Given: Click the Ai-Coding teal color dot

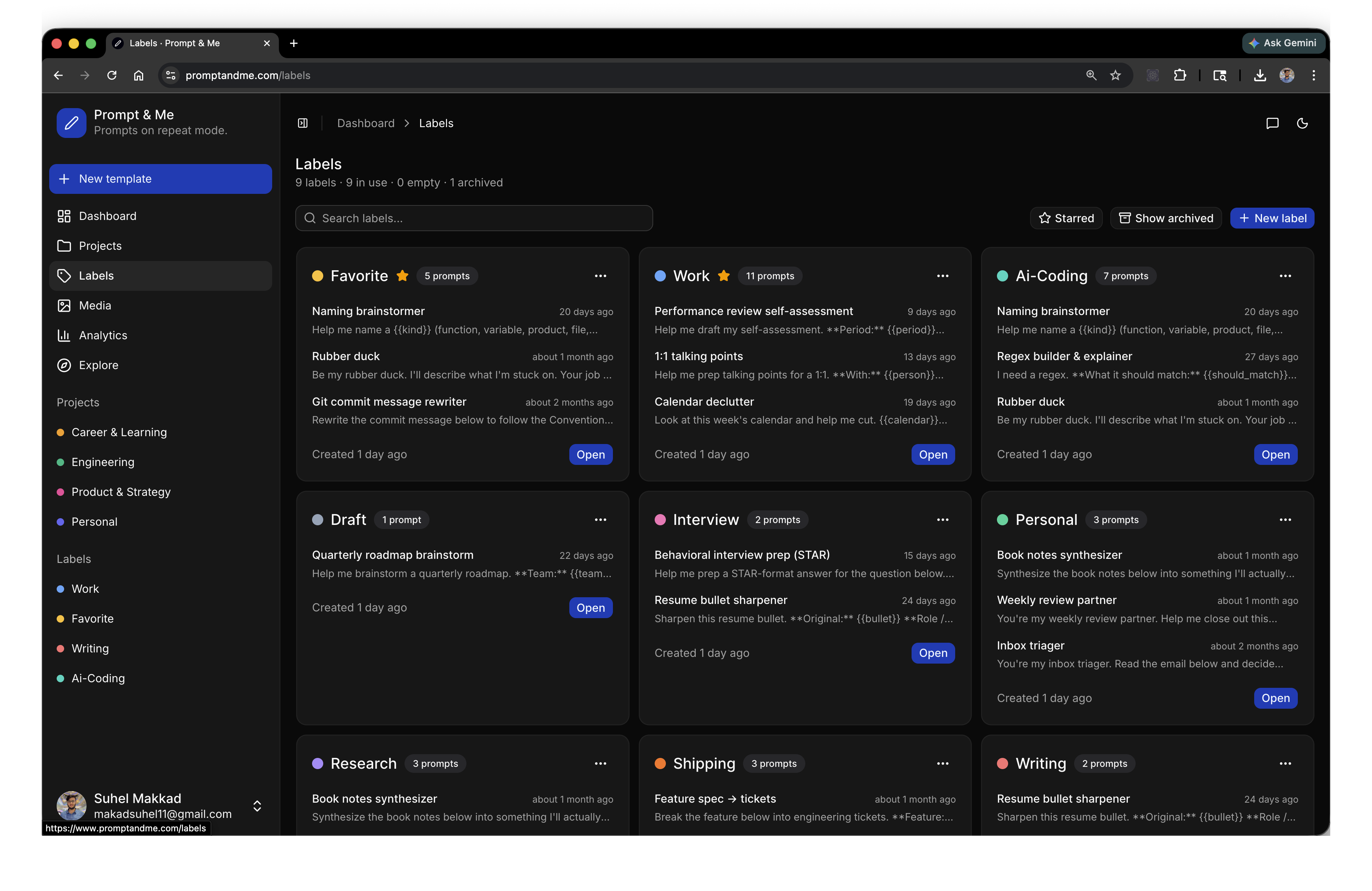Looking at the screenshot, I should click(1003, 276).
